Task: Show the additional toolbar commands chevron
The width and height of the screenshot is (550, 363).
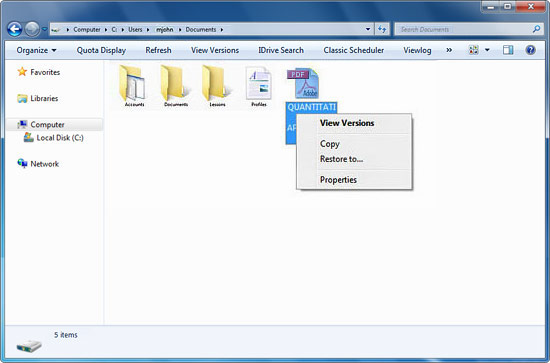Action: coord(449,50)
